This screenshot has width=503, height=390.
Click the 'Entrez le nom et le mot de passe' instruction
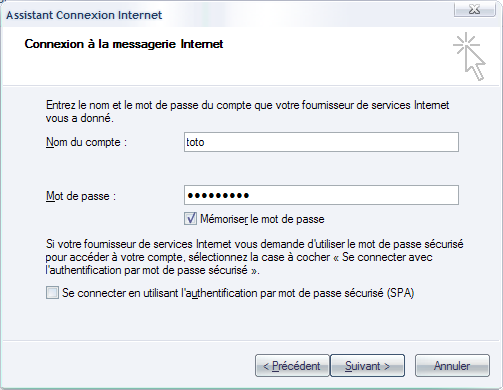coord(247,105)
